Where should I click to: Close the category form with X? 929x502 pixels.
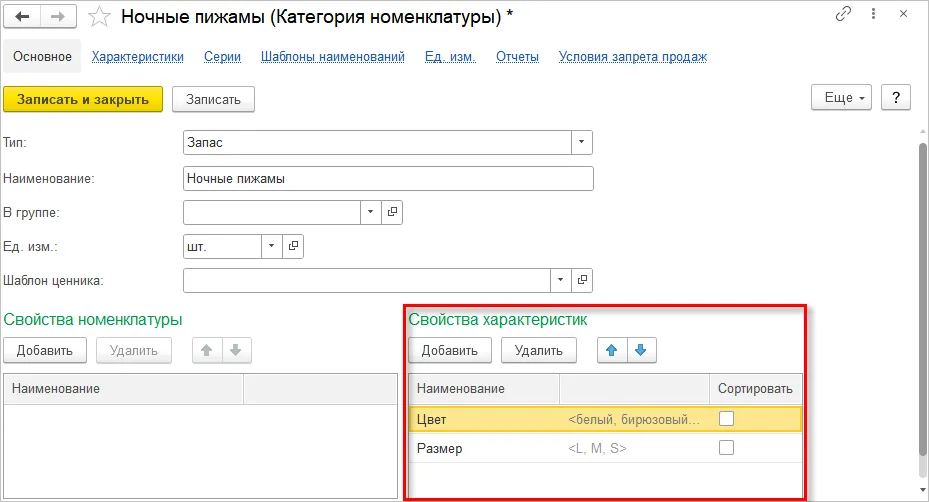903,14
